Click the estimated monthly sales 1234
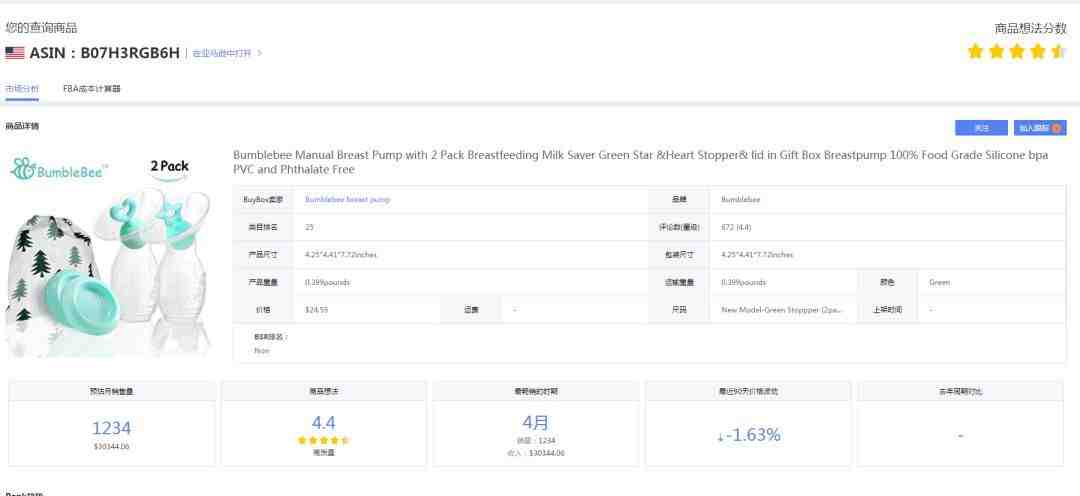This screenshot has width=1080, height=496. [x=112, y=428]
